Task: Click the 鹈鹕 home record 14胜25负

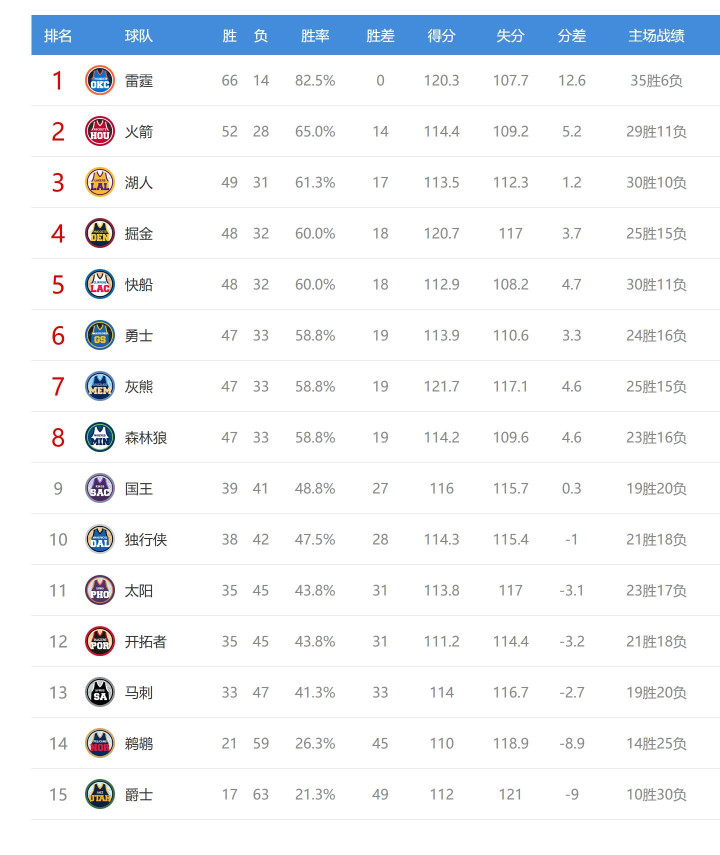Action: coord(656,744)
